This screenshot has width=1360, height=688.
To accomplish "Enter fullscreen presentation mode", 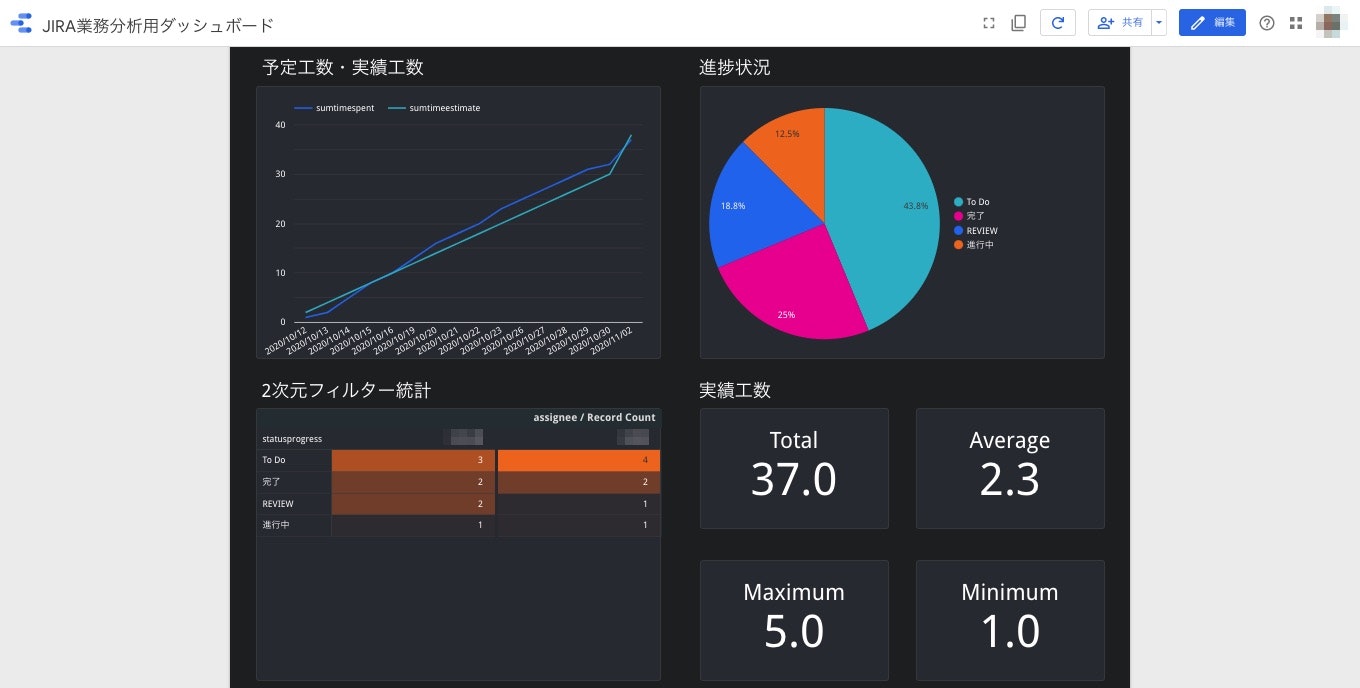I will (989, 23).
